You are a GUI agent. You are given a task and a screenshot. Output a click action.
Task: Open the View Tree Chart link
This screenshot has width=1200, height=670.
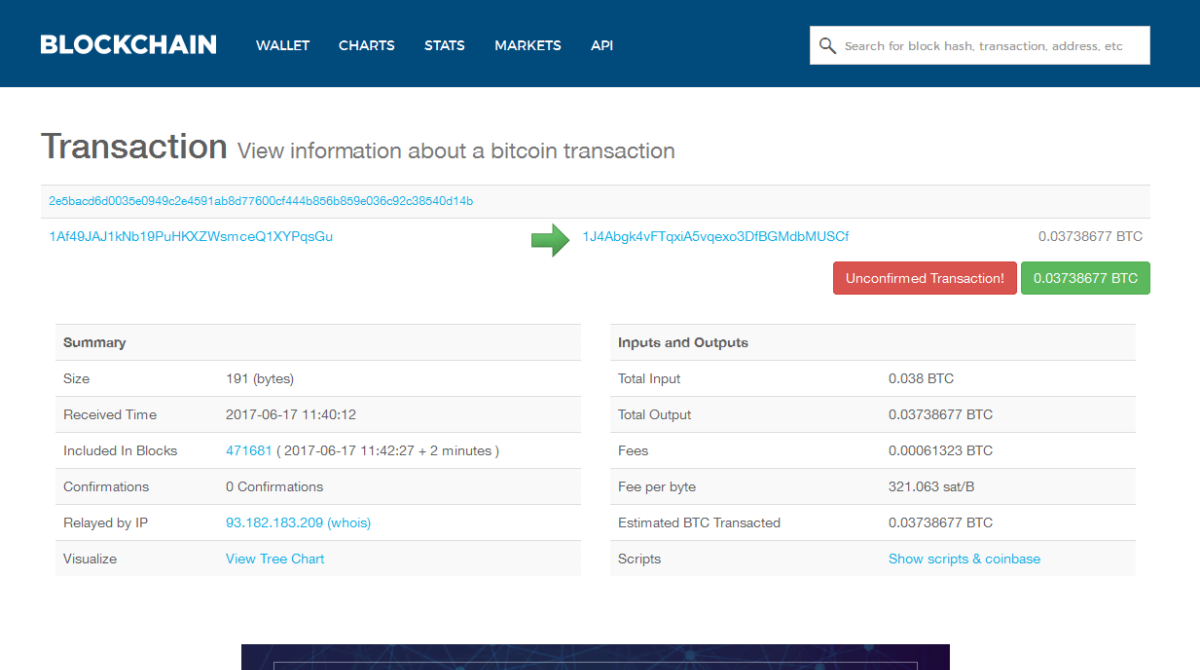[x=275, y=559]
